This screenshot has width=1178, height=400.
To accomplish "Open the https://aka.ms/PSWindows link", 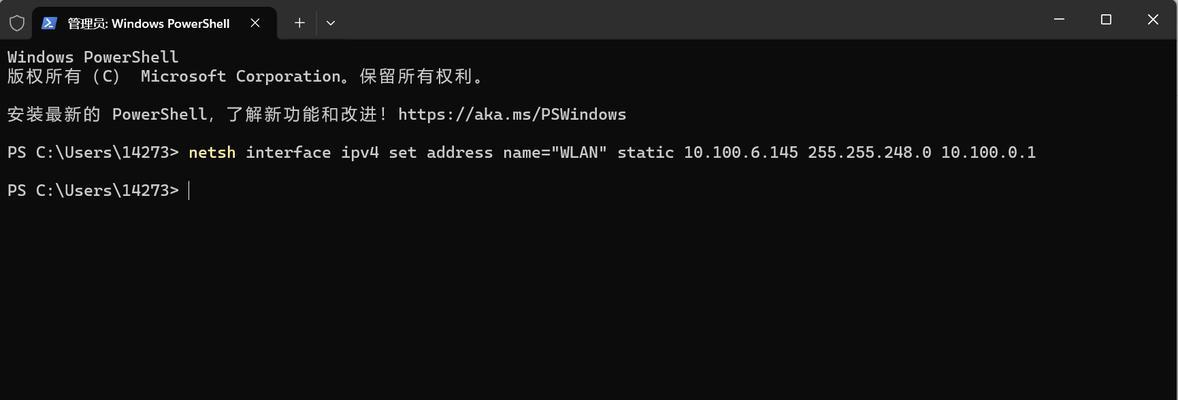I will pos(512,114).
